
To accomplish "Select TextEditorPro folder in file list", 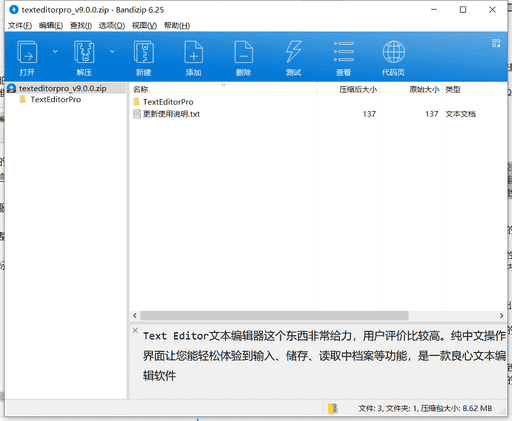I will tap(168, 102).
